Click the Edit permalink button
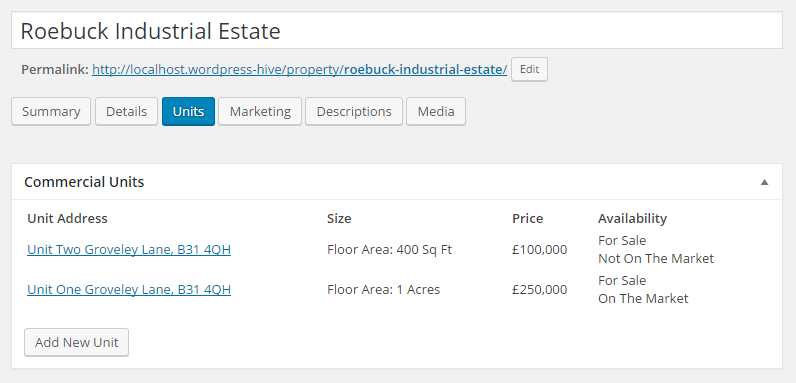 529,69
